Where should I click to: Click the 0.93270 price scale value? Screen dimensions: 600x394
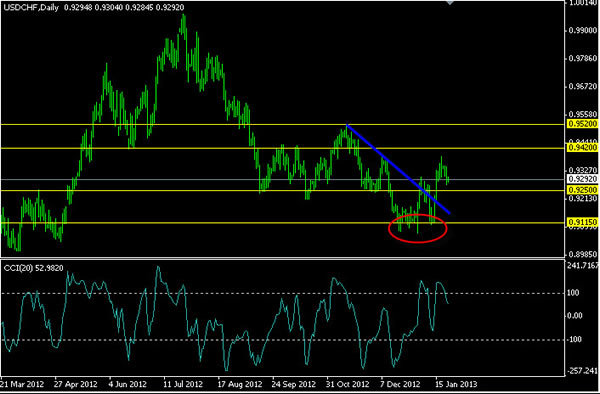pos(582,170)
